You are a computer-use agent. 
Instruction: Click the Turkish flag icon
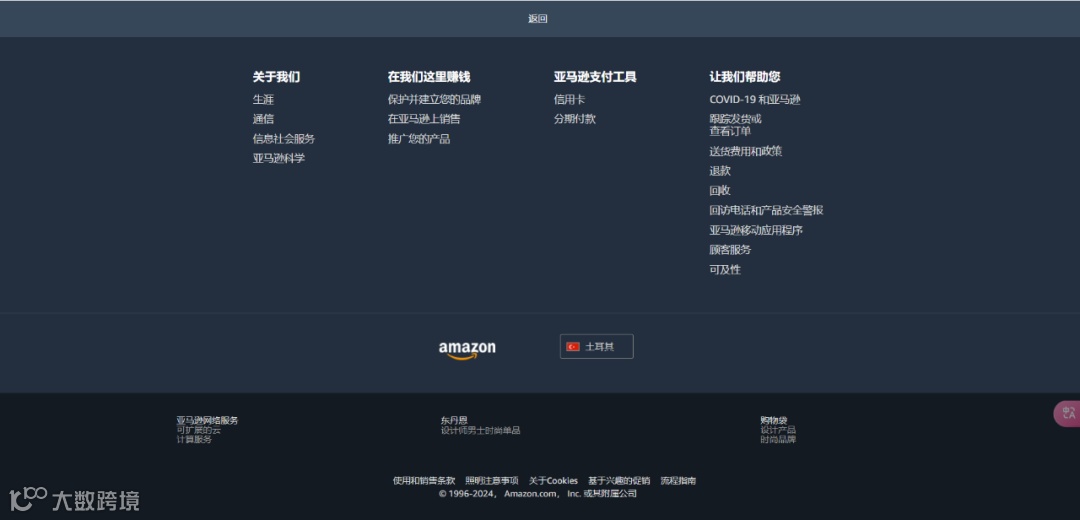[572, 346]
